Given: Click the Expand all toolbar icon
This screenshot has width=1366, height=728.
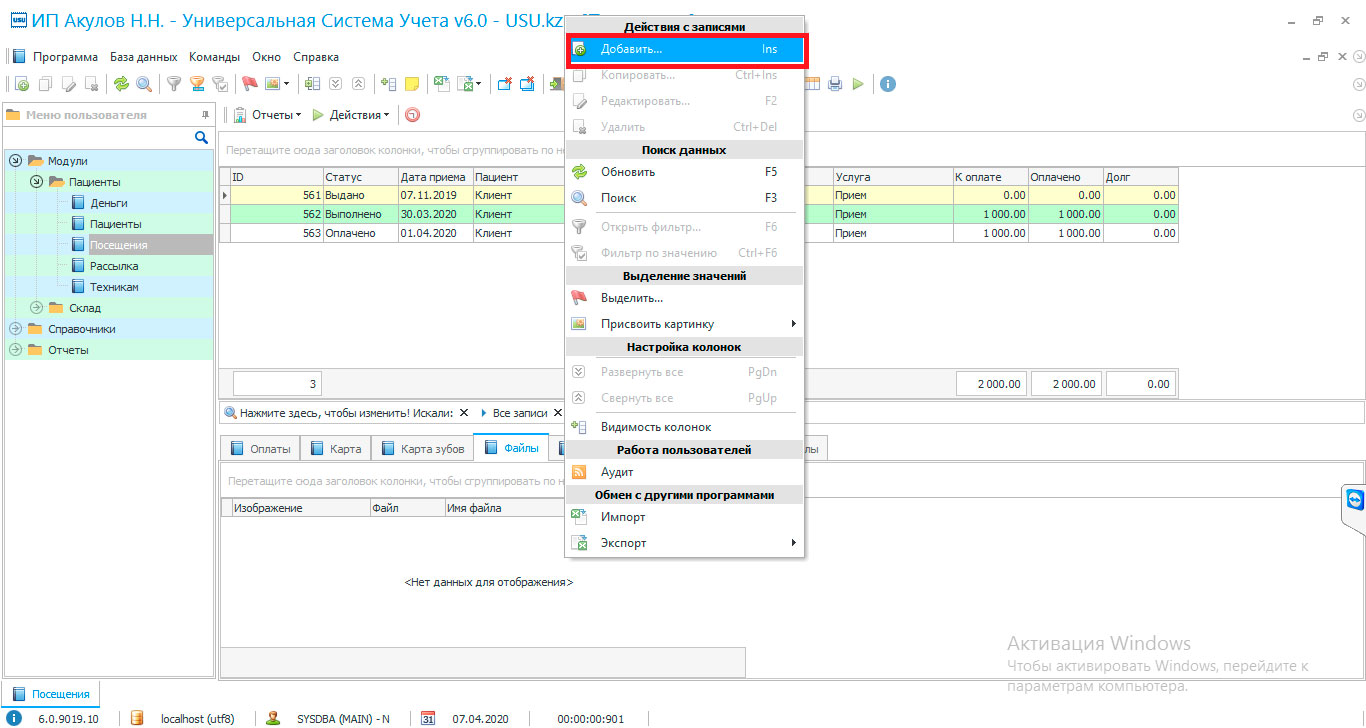Looking at the screenshot, I should coord(336,84).
